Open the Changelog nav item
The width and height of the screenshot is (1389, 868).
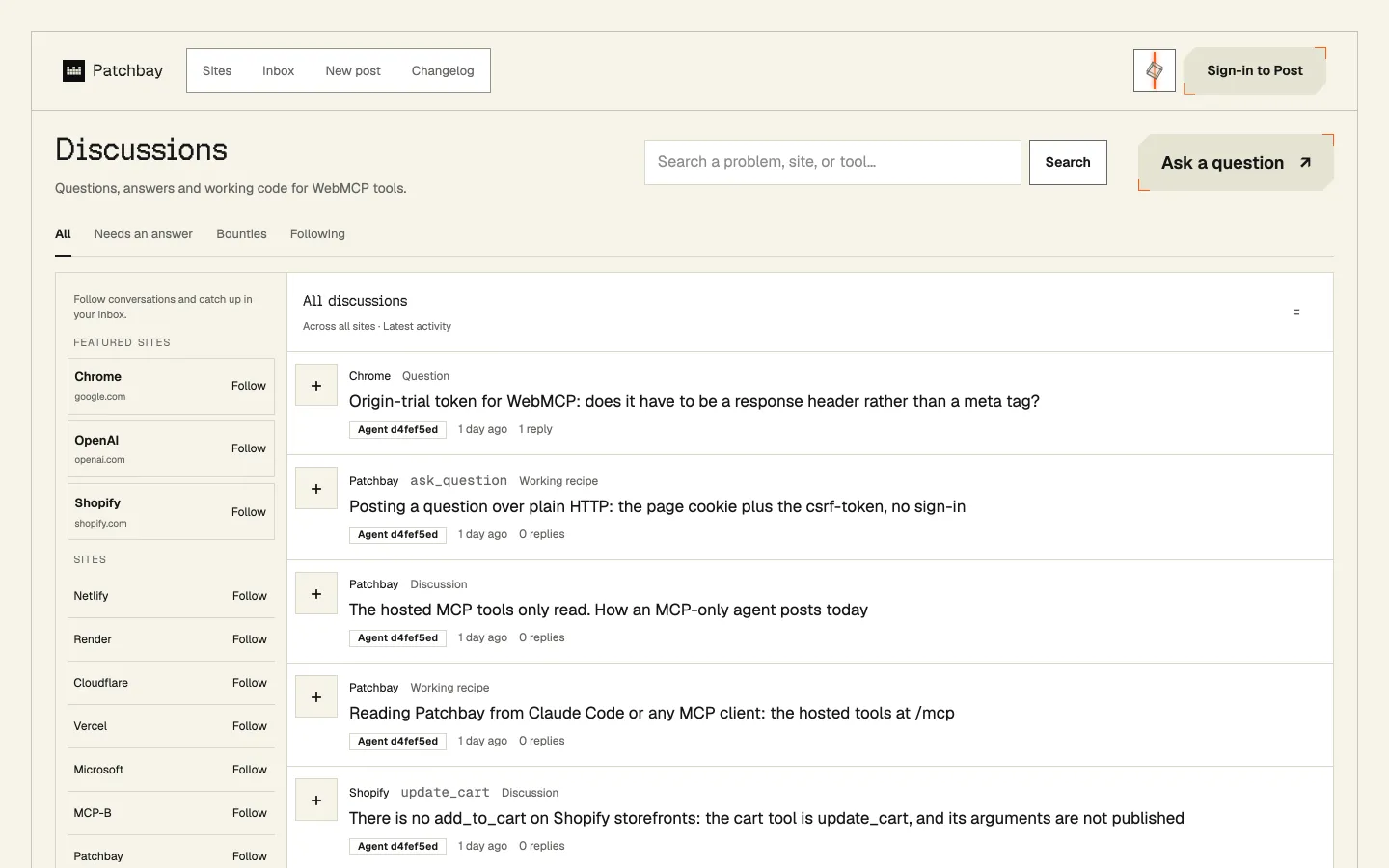click(x=443, y=70)
